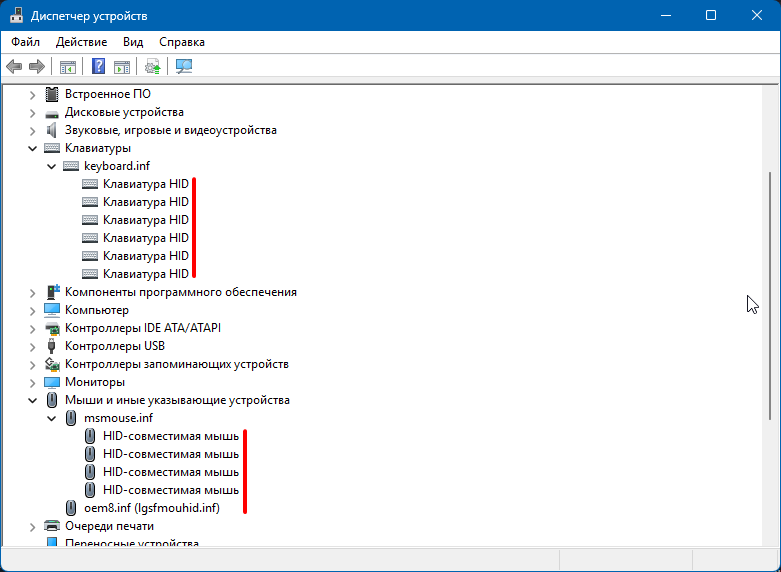The width and height of the screenshot is (781, 572).
Task: Select the Компоненты программного обеспечения icon
Action: pos(52,291)
